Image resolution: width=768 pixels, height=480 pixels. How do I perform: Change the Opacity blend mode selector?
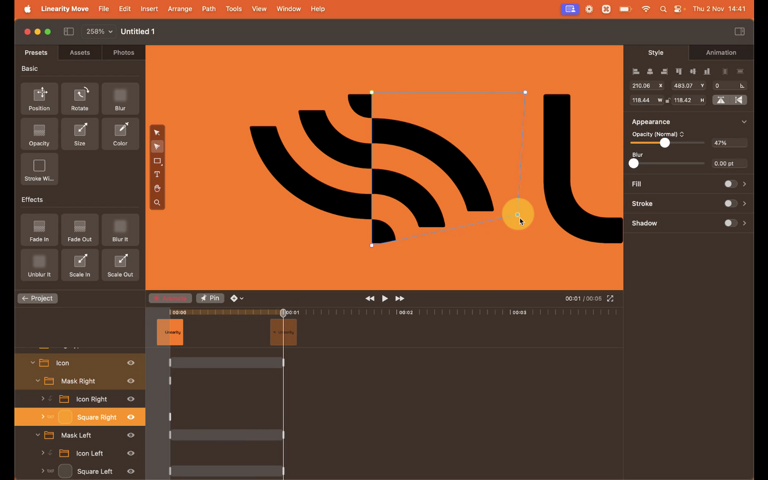(x=657, y=134)
